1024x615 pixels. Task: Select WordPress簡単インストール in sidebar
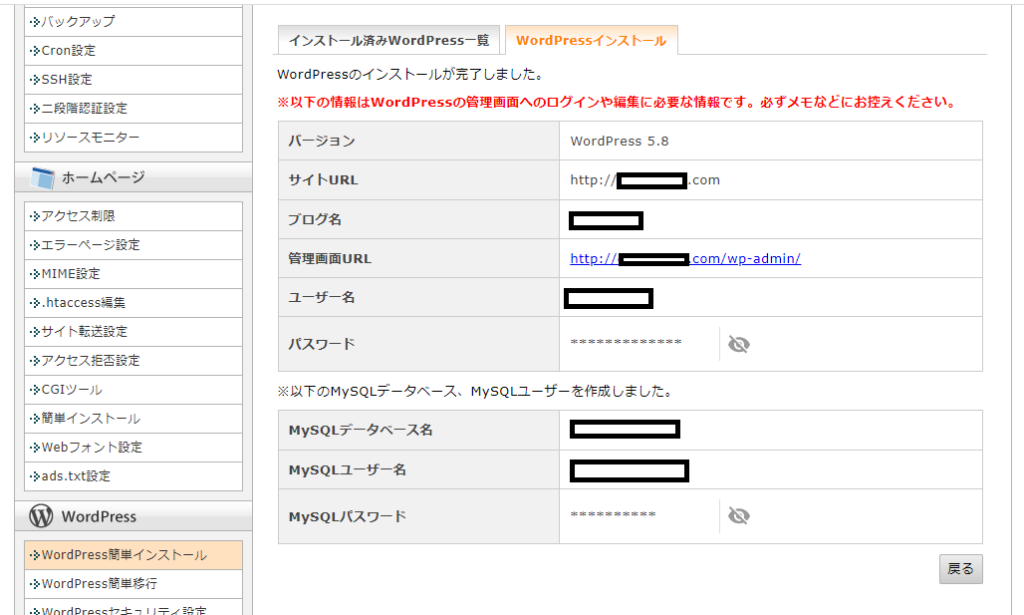pos(133,555)
